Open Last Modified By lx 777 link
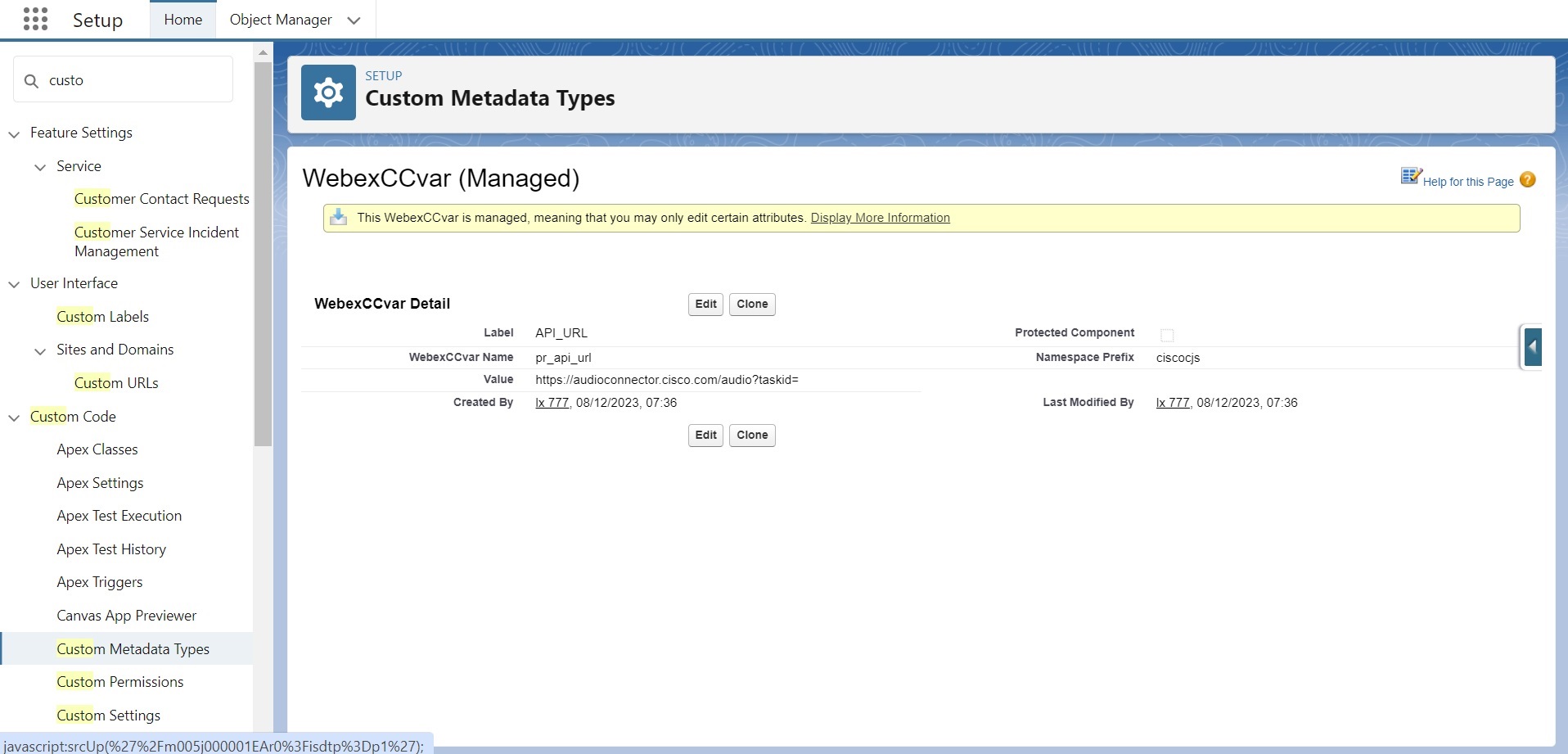Viewport: 1568px width, 754px height. pyautogui.click(x=1173, y=403)
